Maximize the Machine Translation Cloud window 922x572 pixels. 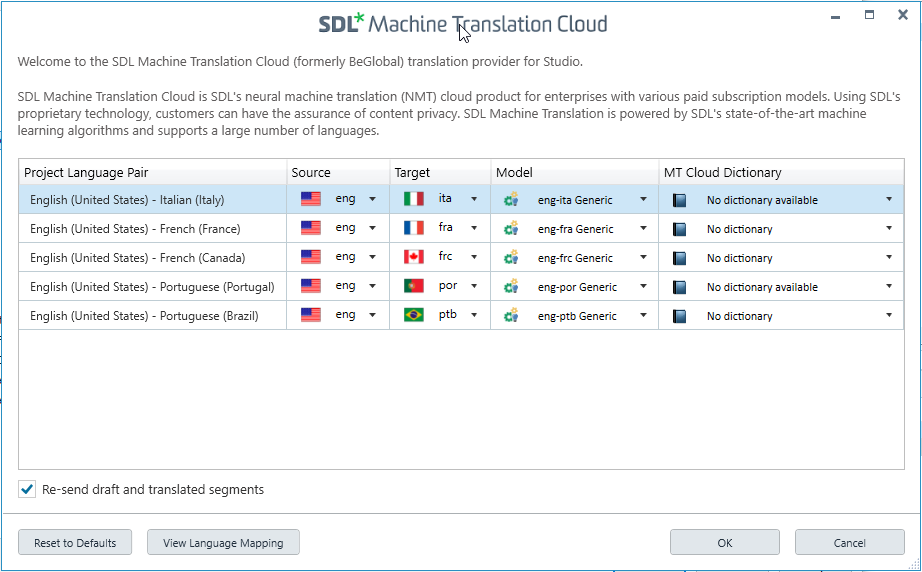pos(869,15)
